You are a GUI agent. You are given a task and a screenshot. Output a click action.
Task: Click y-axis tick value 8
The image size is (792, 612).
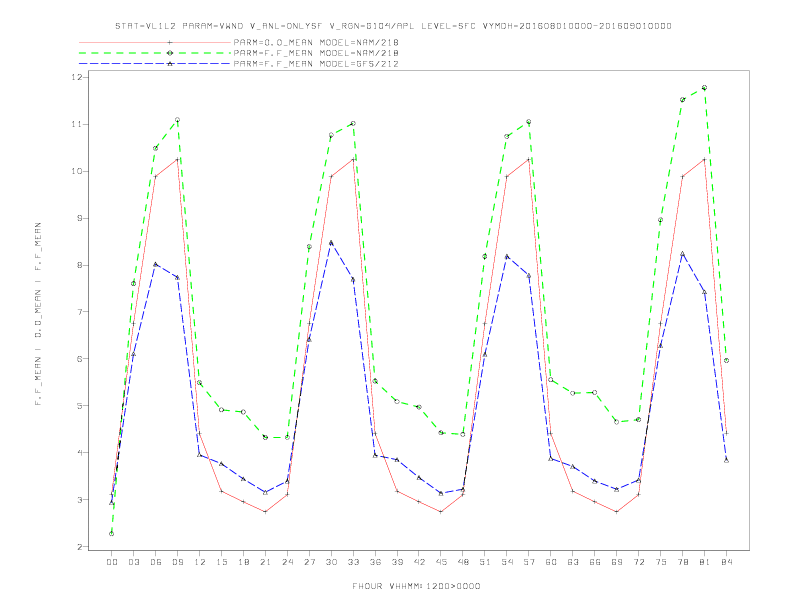coord(80,265)
